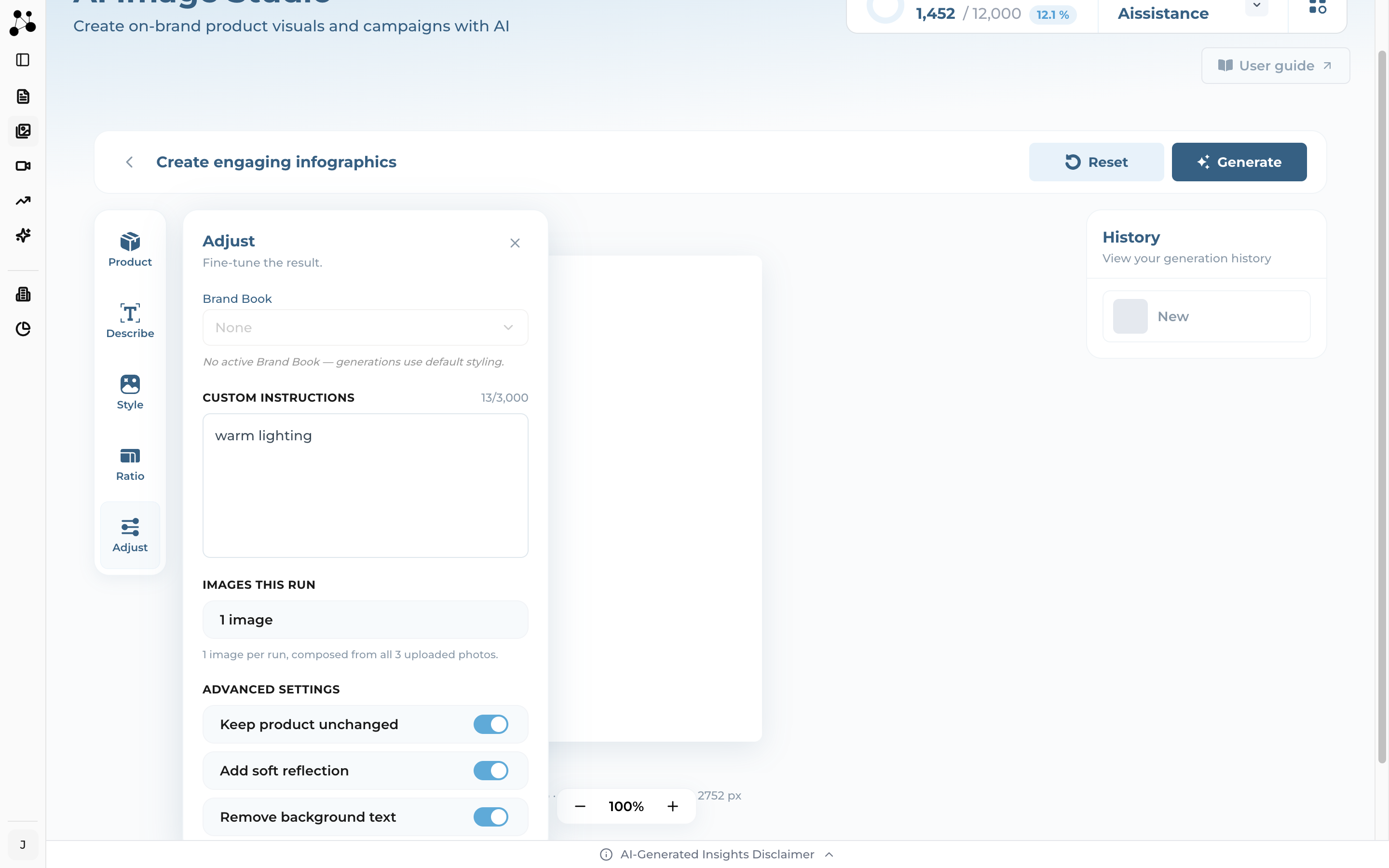
Task: Select the Adjust tab
Action: (130, 535)
